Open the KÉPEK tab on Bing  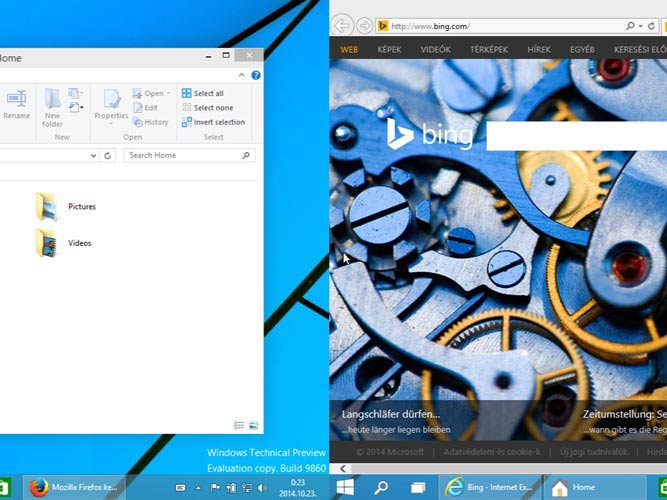389,49
